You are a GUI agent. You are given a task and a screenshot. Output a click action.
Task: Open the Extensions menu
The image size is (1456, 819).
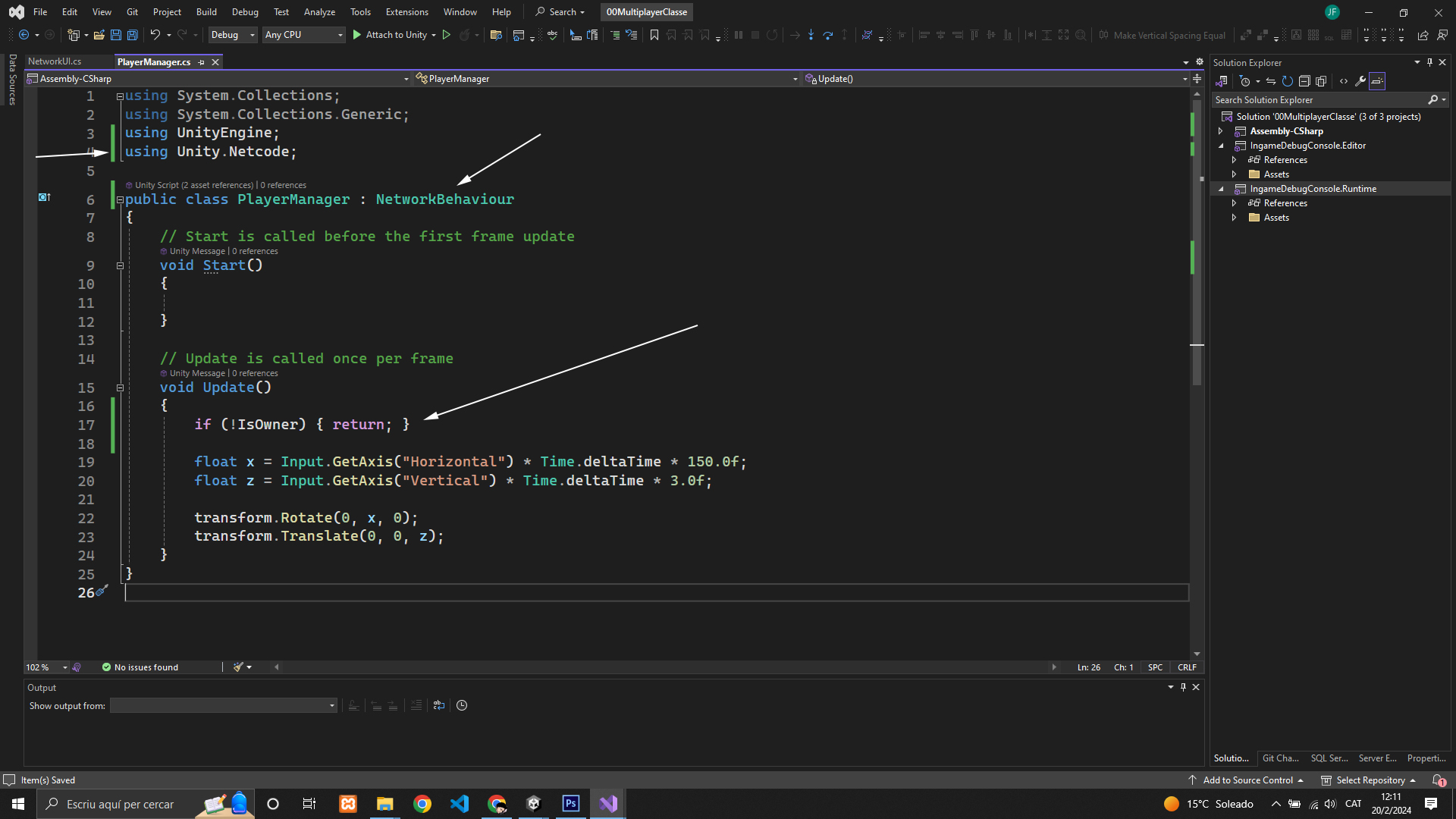point(406,12)
